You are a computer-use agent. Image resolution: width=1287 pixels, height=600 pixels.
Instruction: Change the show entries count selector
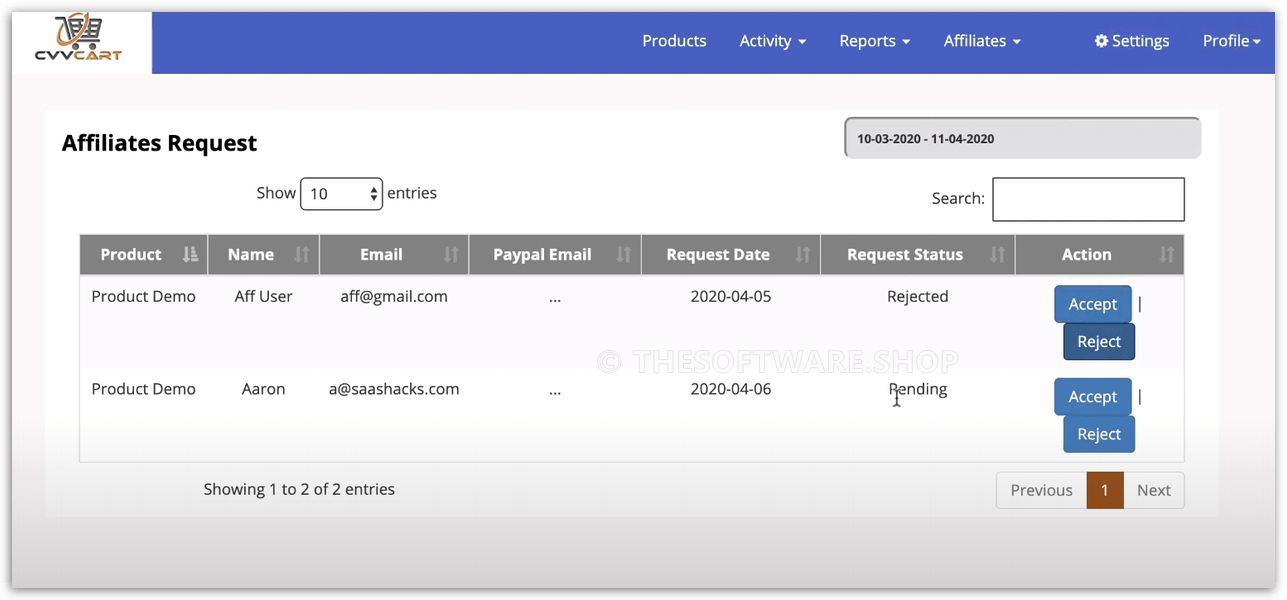(x=341, y=194)
